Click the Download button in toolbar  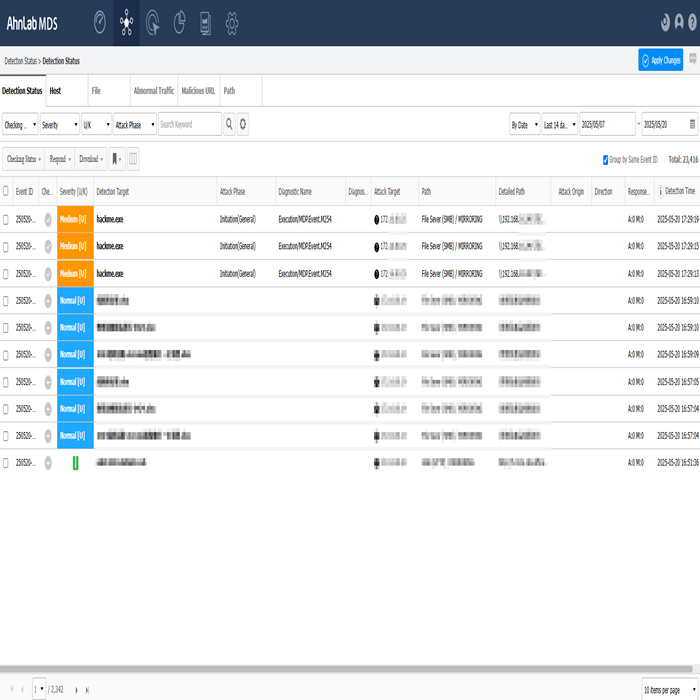coord(90,159)
